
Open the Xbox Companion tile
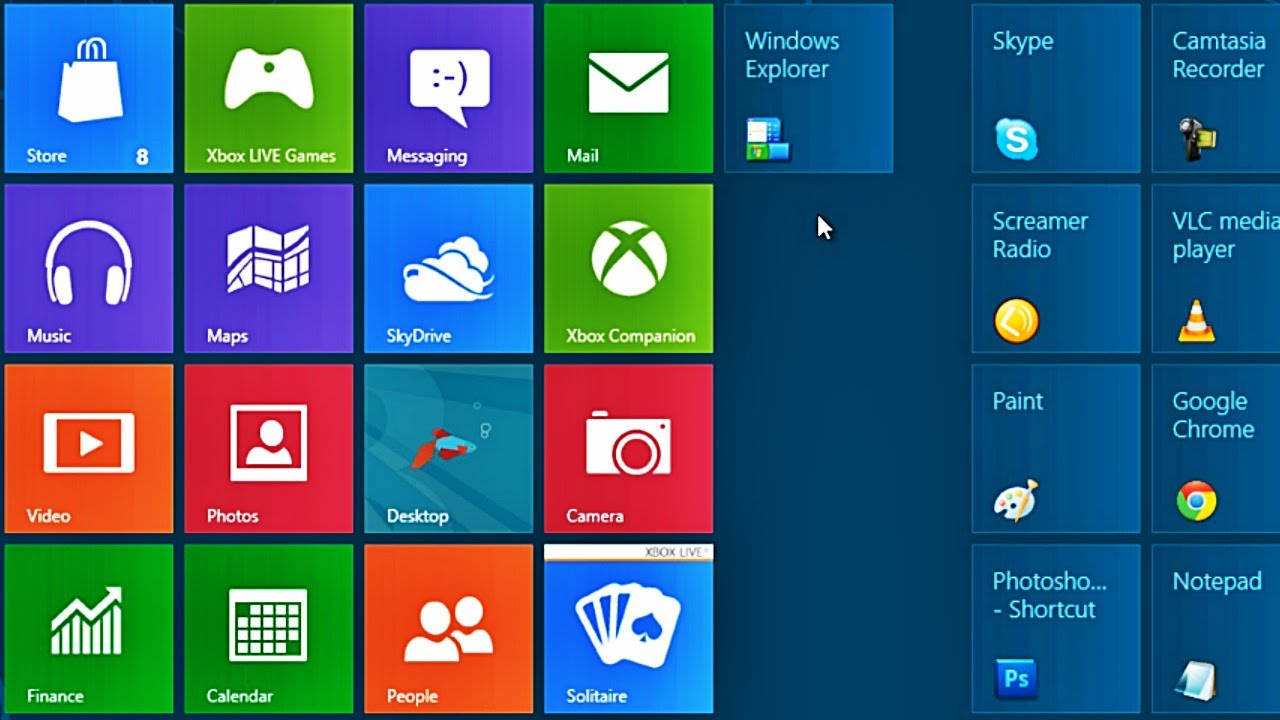(628, 268)
